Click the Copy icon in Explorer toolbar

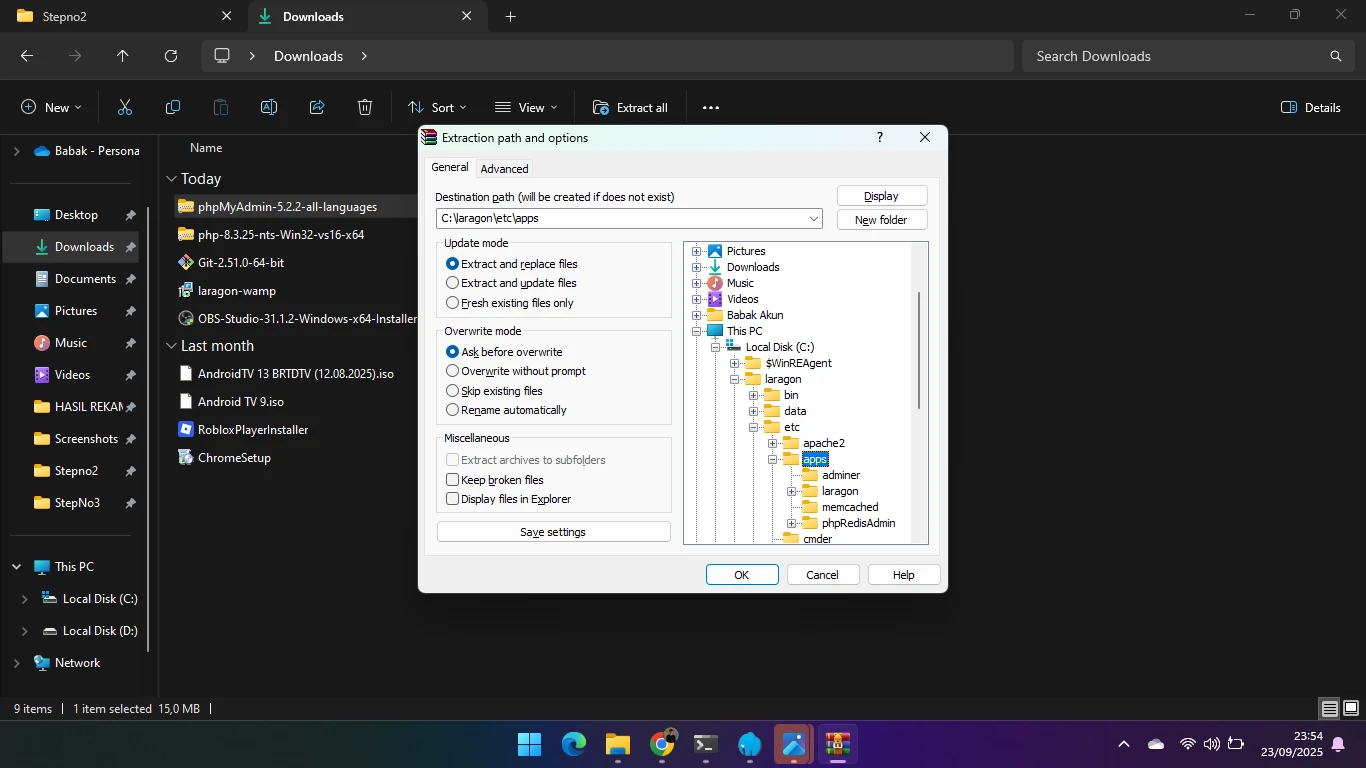point(173,107)
